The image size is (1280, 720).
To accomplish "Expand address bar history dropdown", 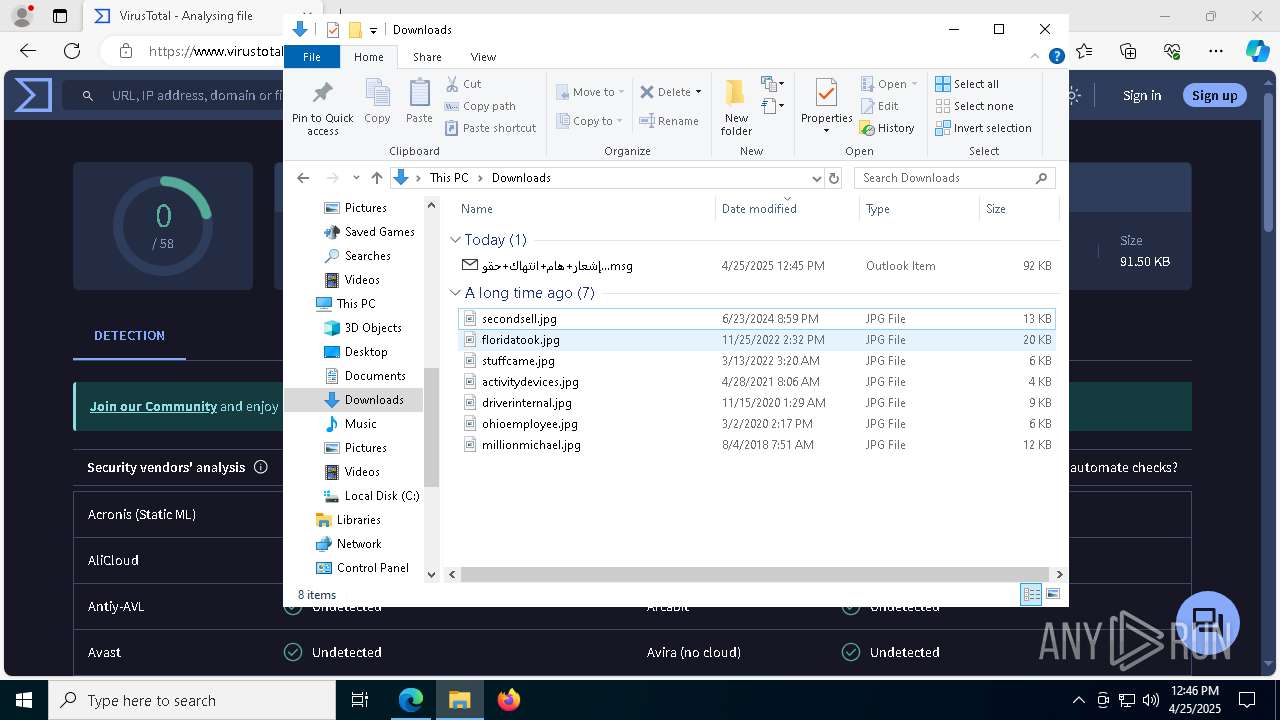I will [815, 178].
